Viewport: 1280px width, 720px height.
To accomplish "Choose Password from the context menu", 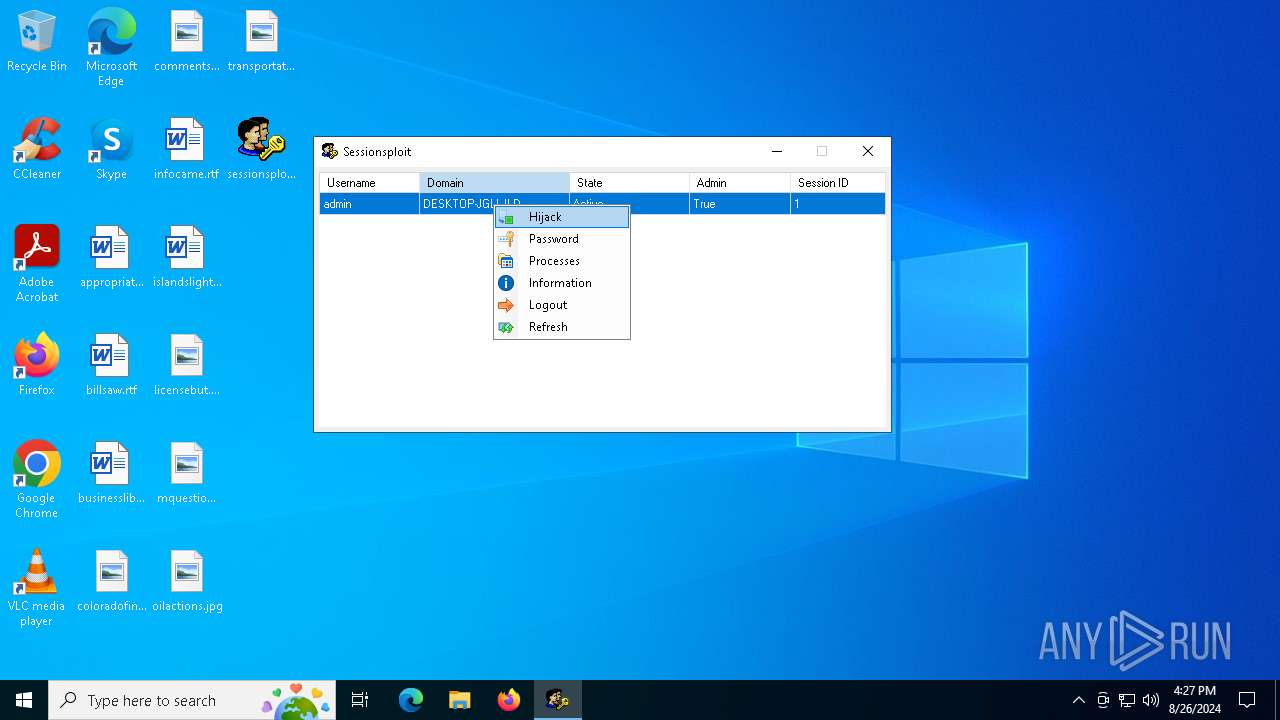I will point(562,239).
